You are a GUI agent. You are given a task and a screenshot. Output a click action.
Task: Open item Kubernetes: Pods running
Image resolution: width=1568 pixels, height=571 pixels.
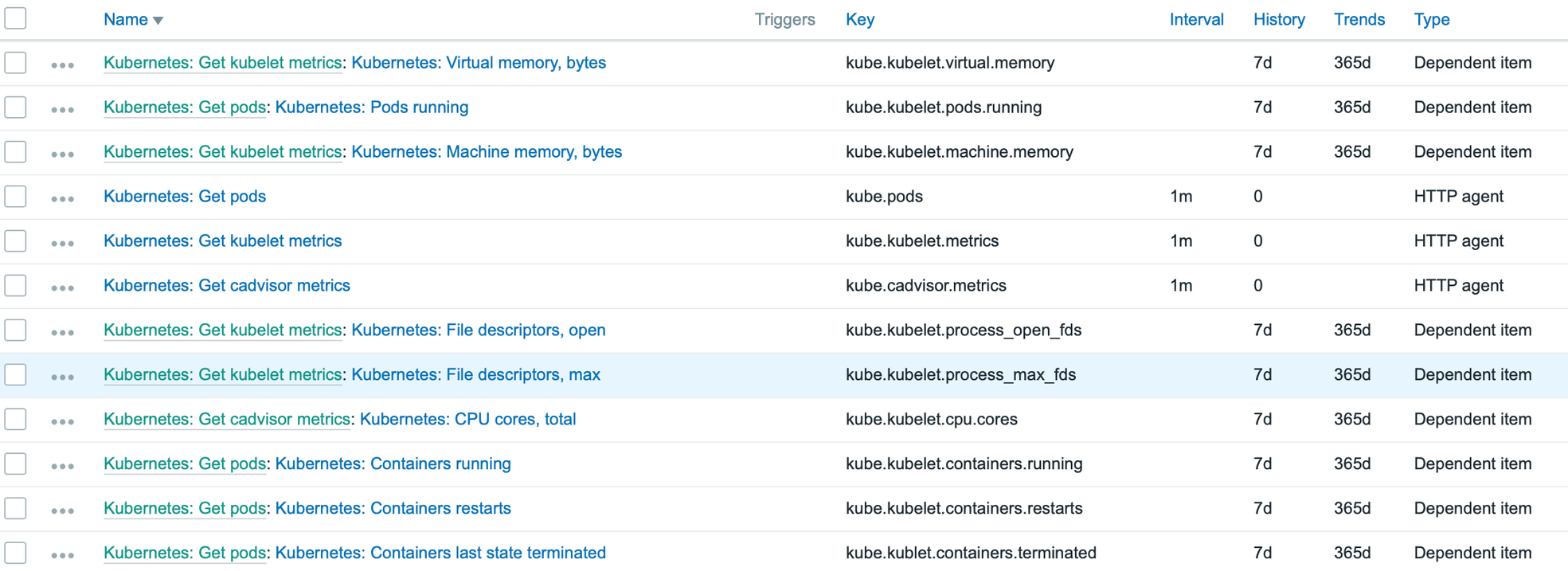[x=372, y=108]
